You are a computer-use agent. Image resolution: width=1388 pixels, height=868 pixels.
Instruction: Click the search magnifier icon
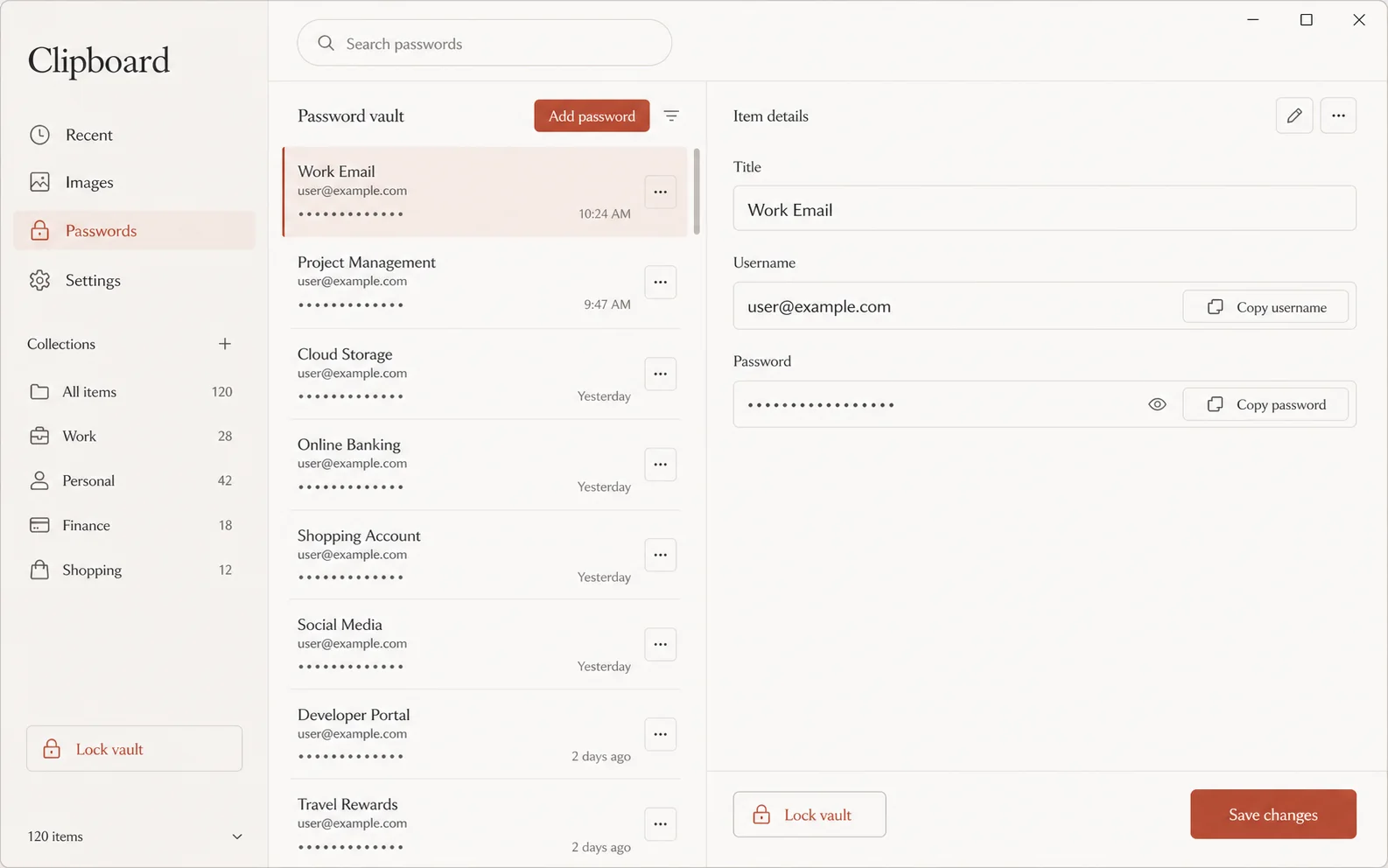pyautogui.click(x=326, y=43)
